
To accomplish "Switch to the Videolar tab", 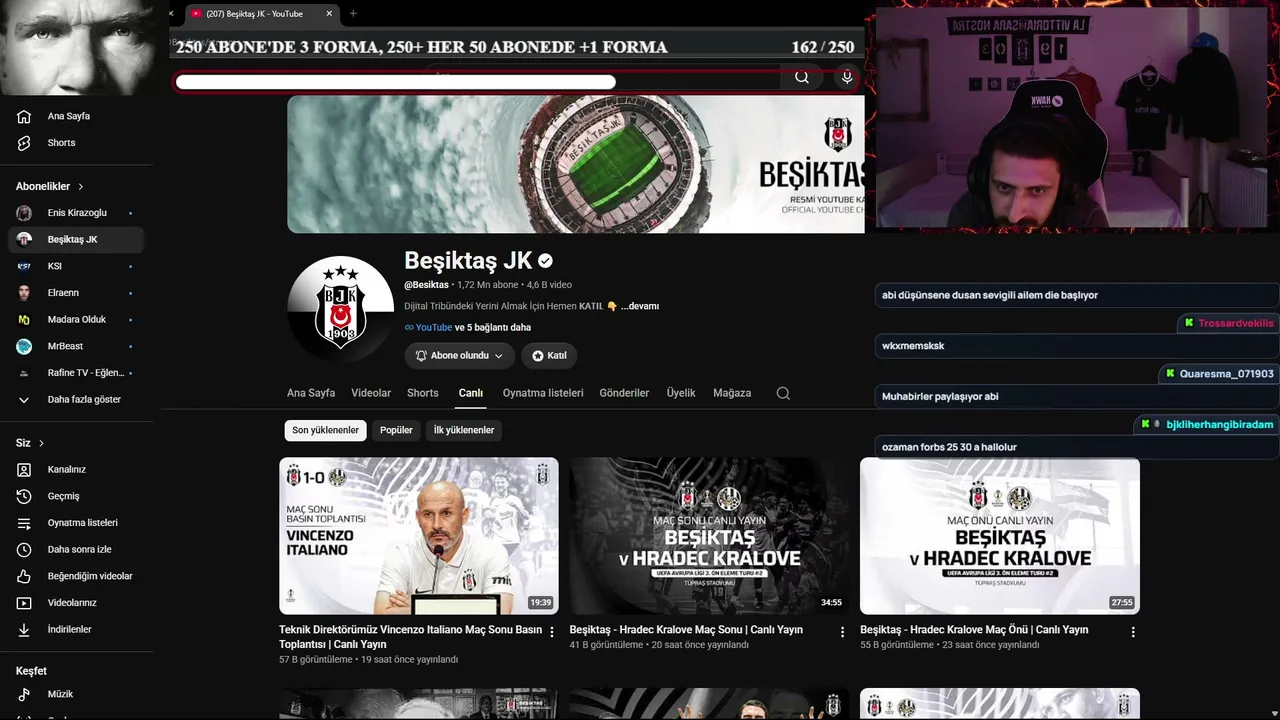I will click(371, 393).
